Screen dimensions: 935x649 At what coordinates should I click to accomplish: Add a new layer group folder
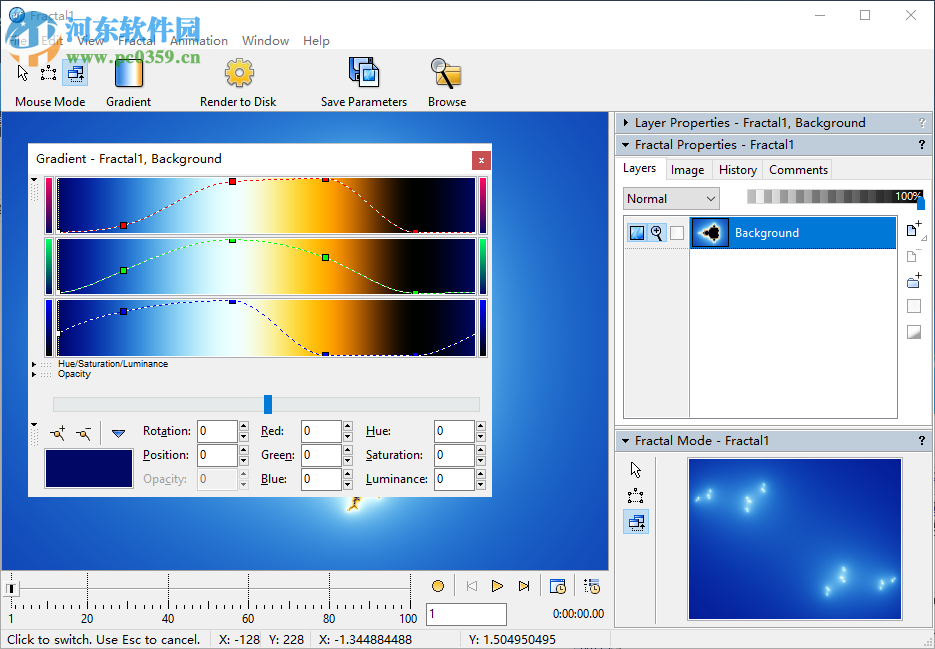(913, 282)
